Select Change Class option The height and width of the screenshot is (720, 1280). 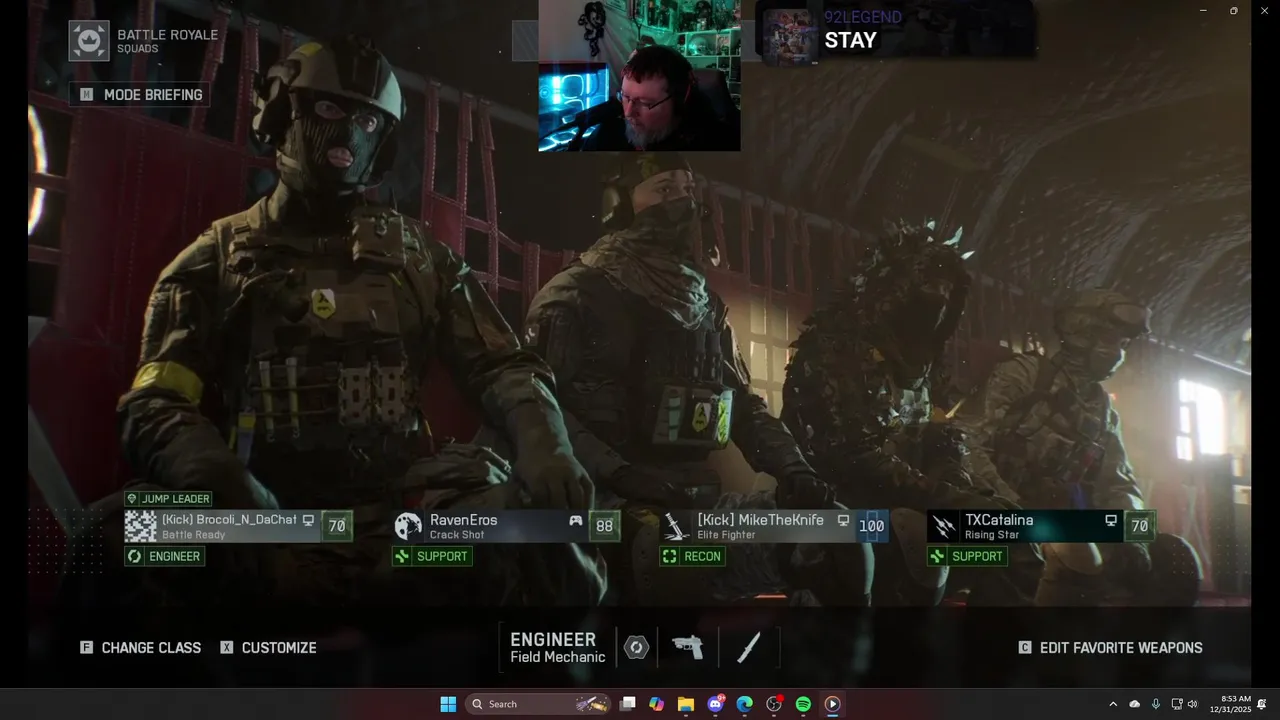(141, 648)
